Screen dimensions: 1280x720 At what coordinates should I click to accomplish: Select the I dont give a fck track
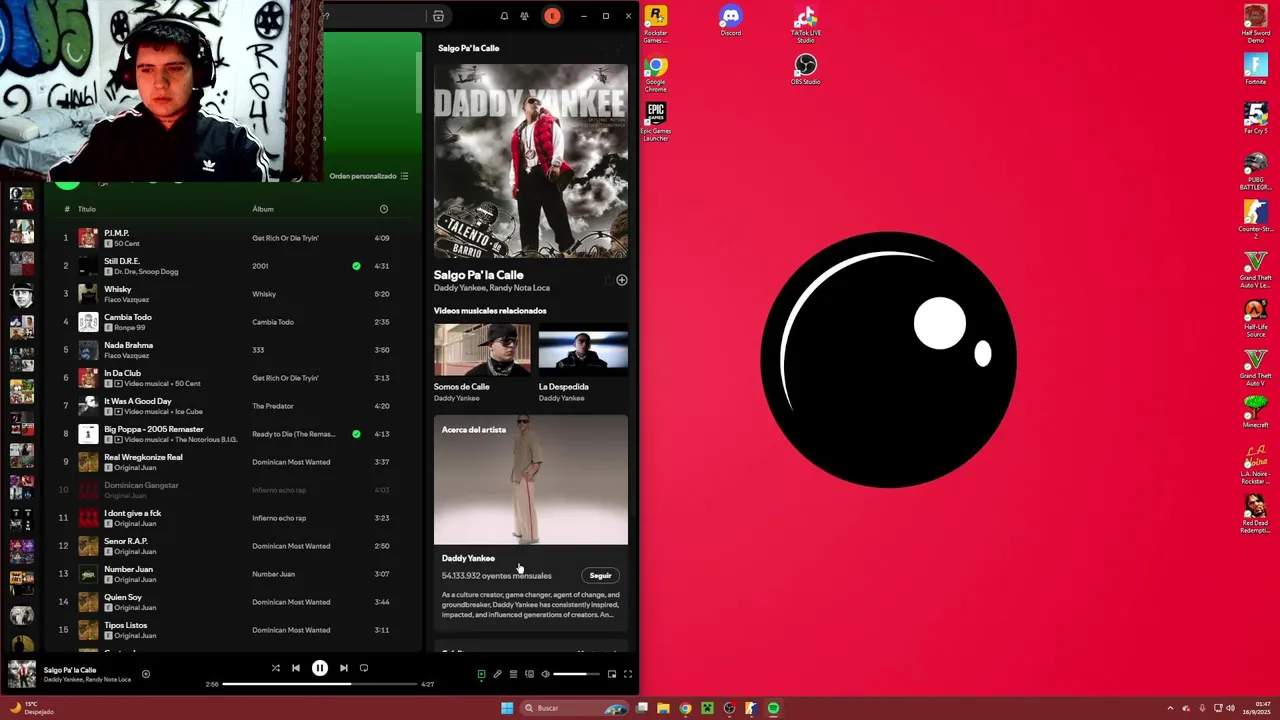pyautogui.click(x=230, y=518)
